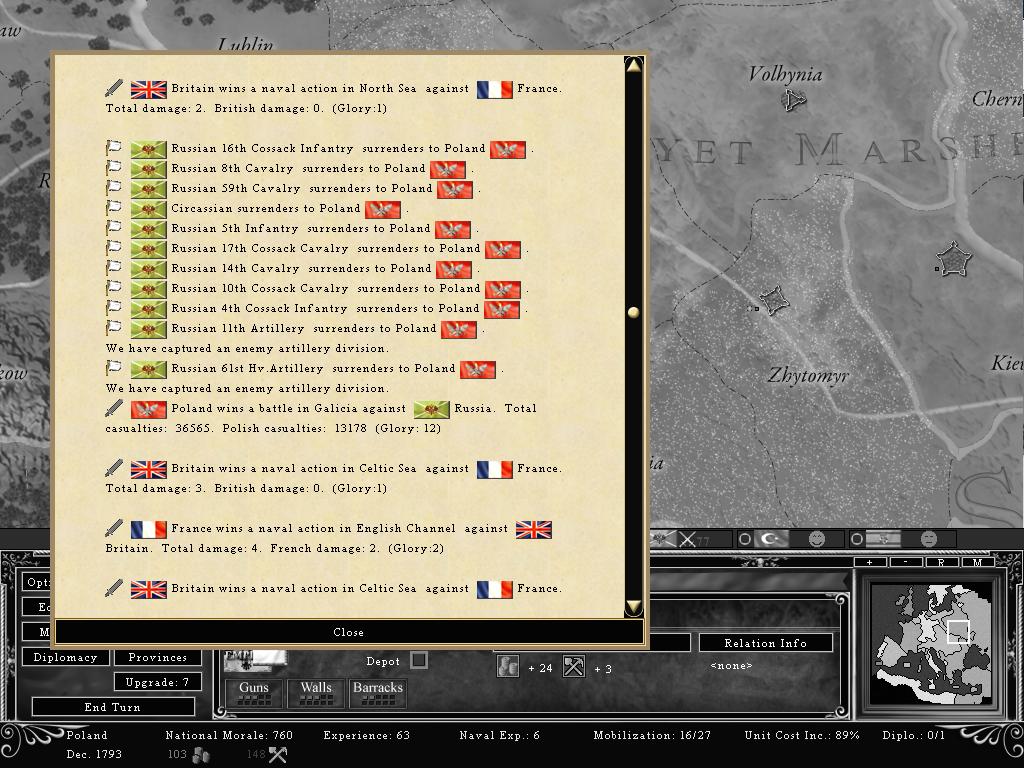Click the Zhytomyr province label on map
The width and height of the screenshot is (1024, 768).
[808, 376]
